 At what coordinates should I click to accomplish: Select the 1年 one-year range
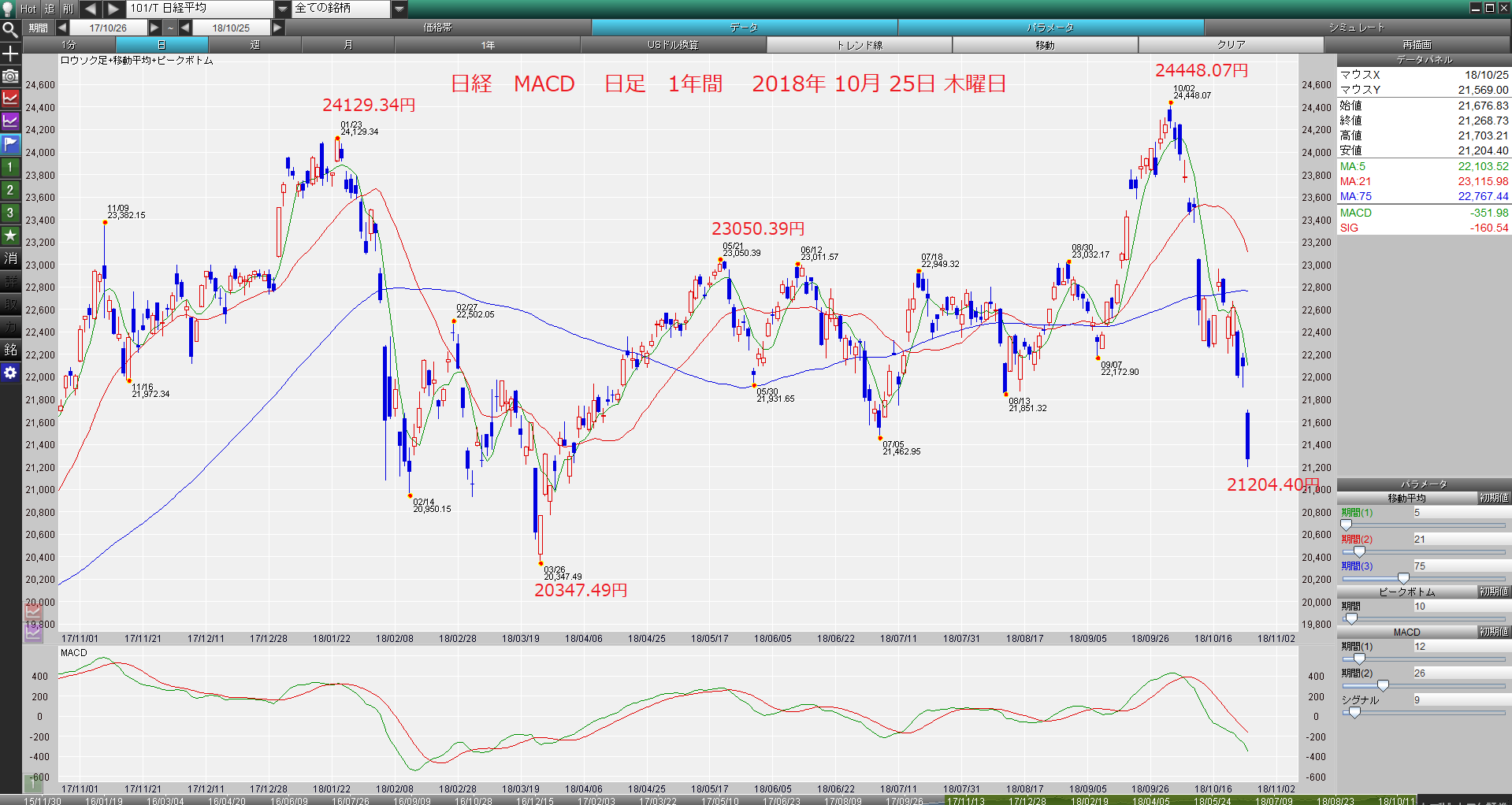tap(488, 45)
